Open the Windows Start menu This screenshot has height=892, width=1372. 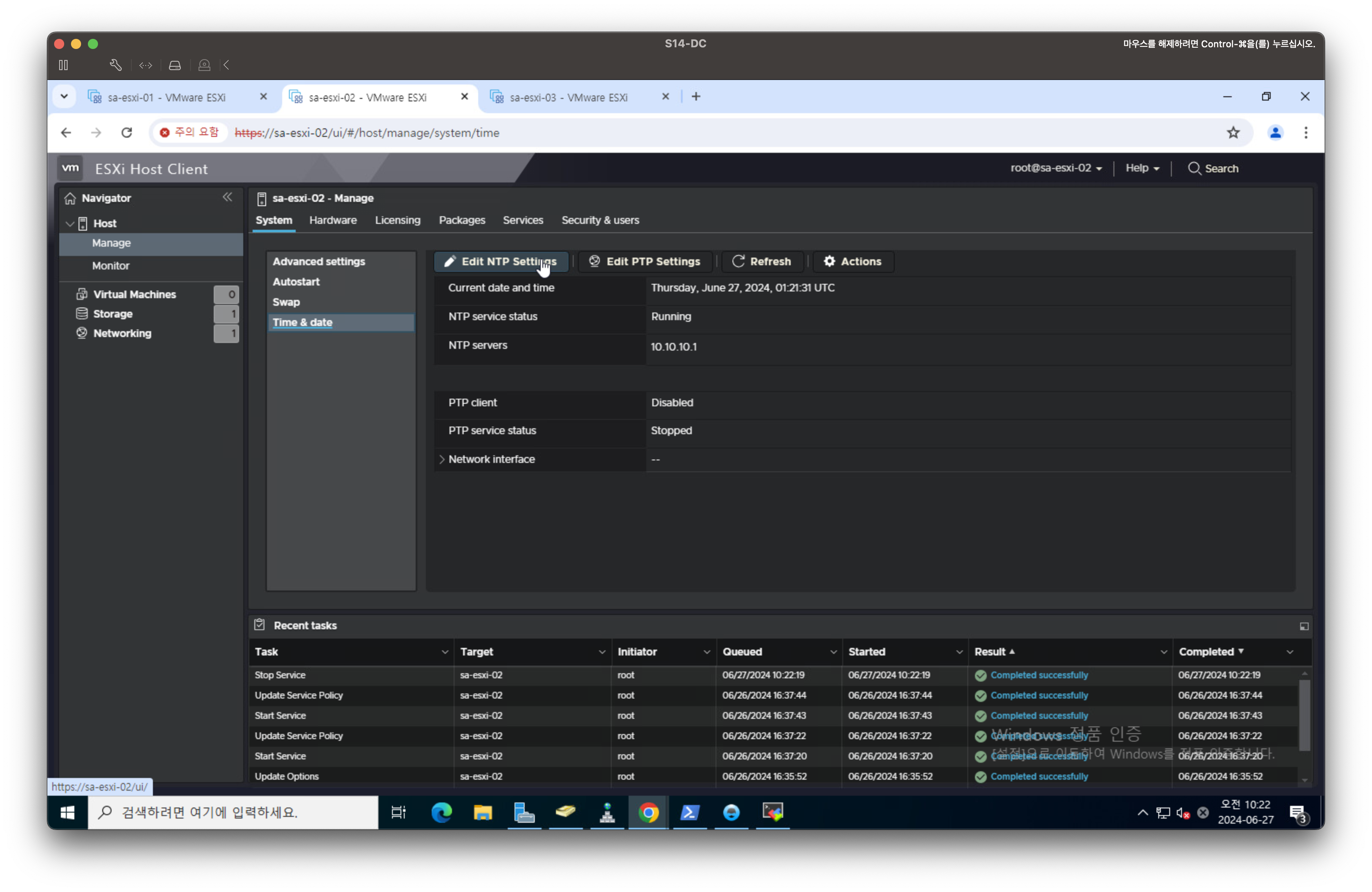click(x=68, y=813)
